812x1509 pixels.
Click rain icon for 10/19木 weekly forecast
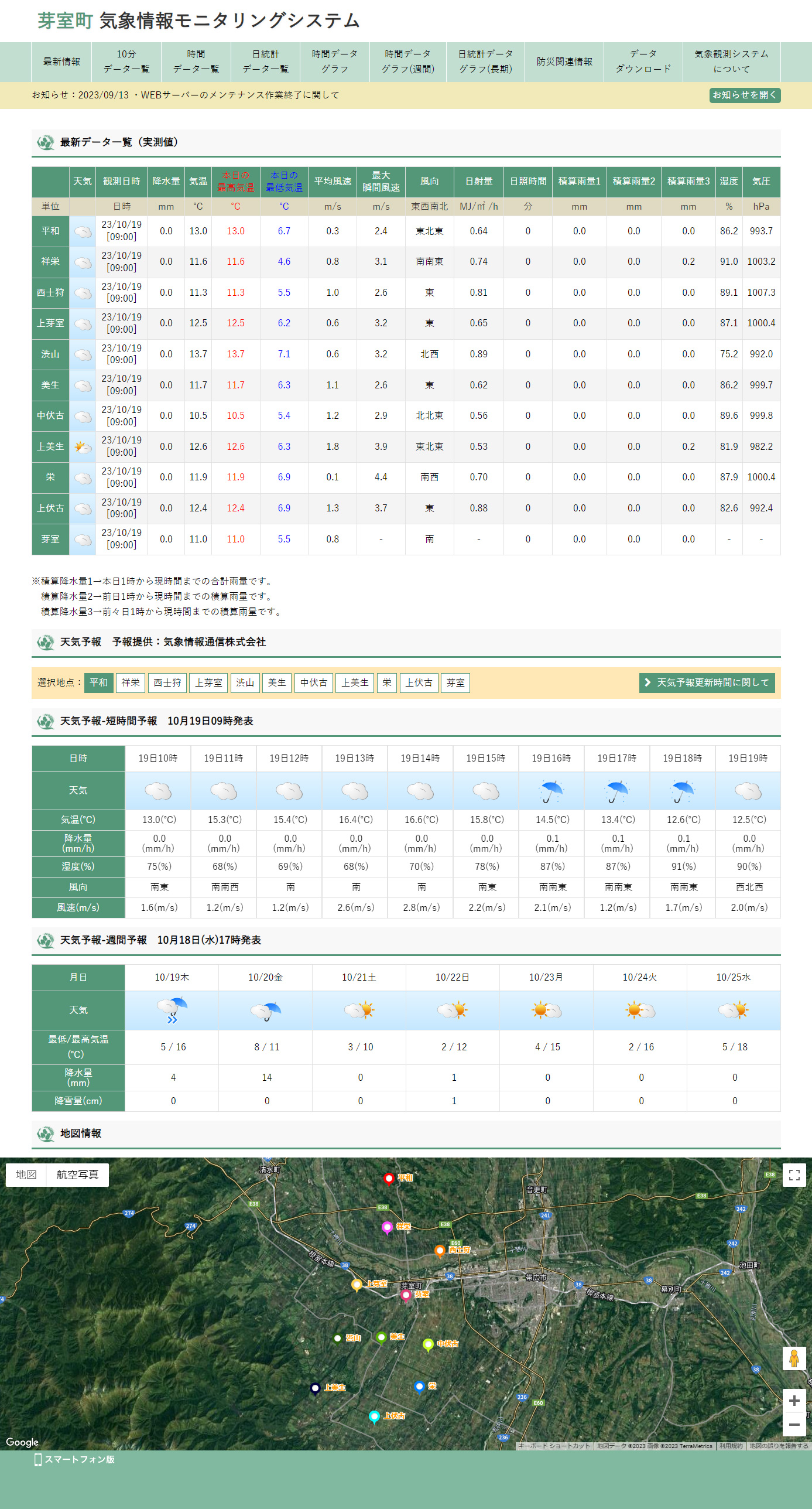coord(172,1010)
